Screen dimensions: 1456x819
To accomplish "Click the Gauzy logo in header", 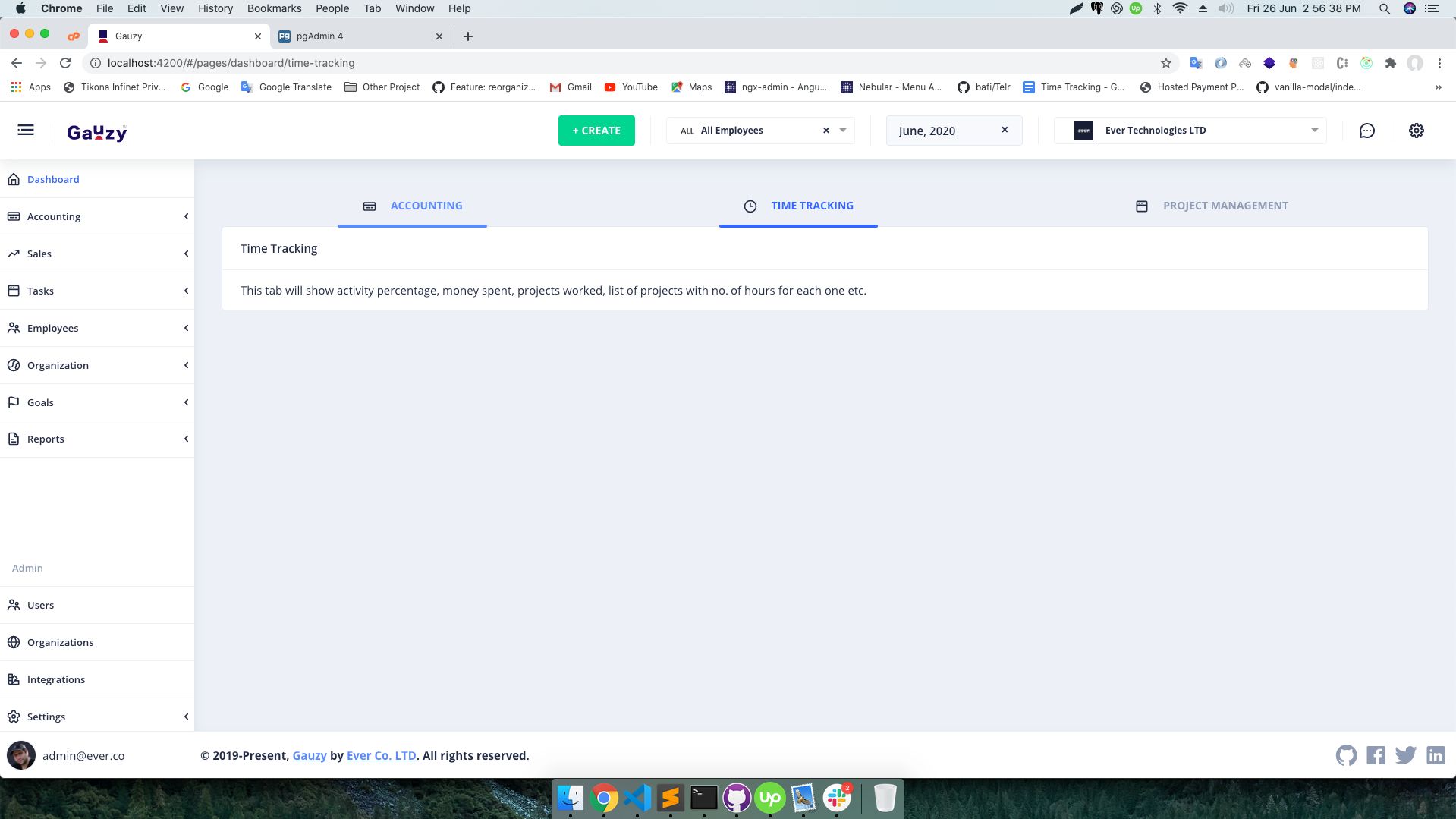I will point(97,133).
